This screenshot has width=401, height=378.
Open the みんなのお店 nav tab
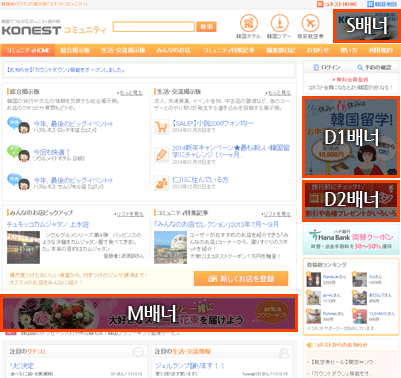pos(173,50)
